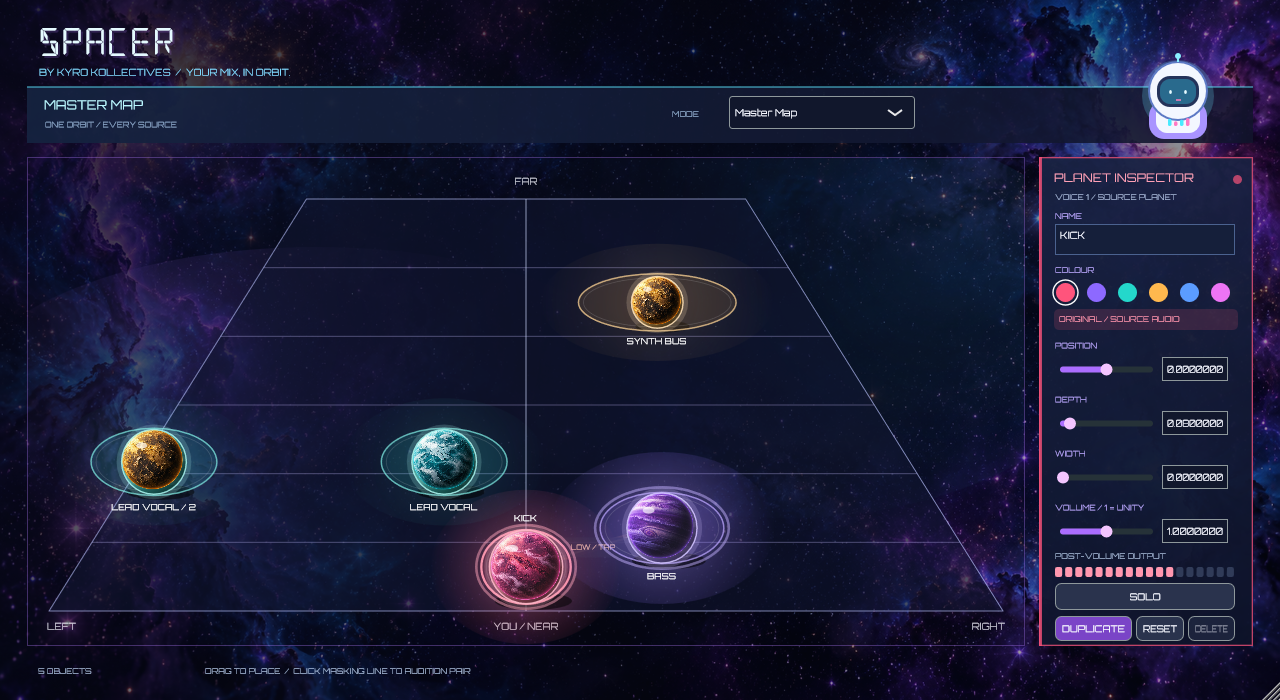Click the One orbit / every source subtitle
Viewport: 1280px width, 700px height.
(111, 125)
